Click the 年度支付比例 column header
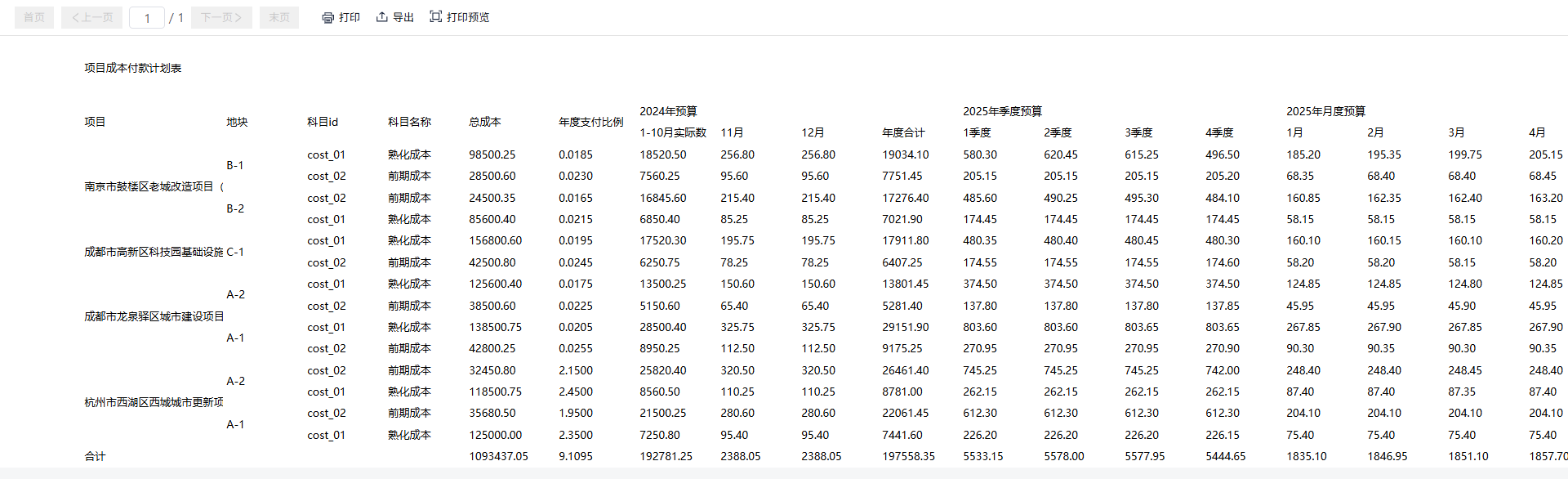Image resolution: width=1568 pixels, height=479 pixels. [590, 122]
